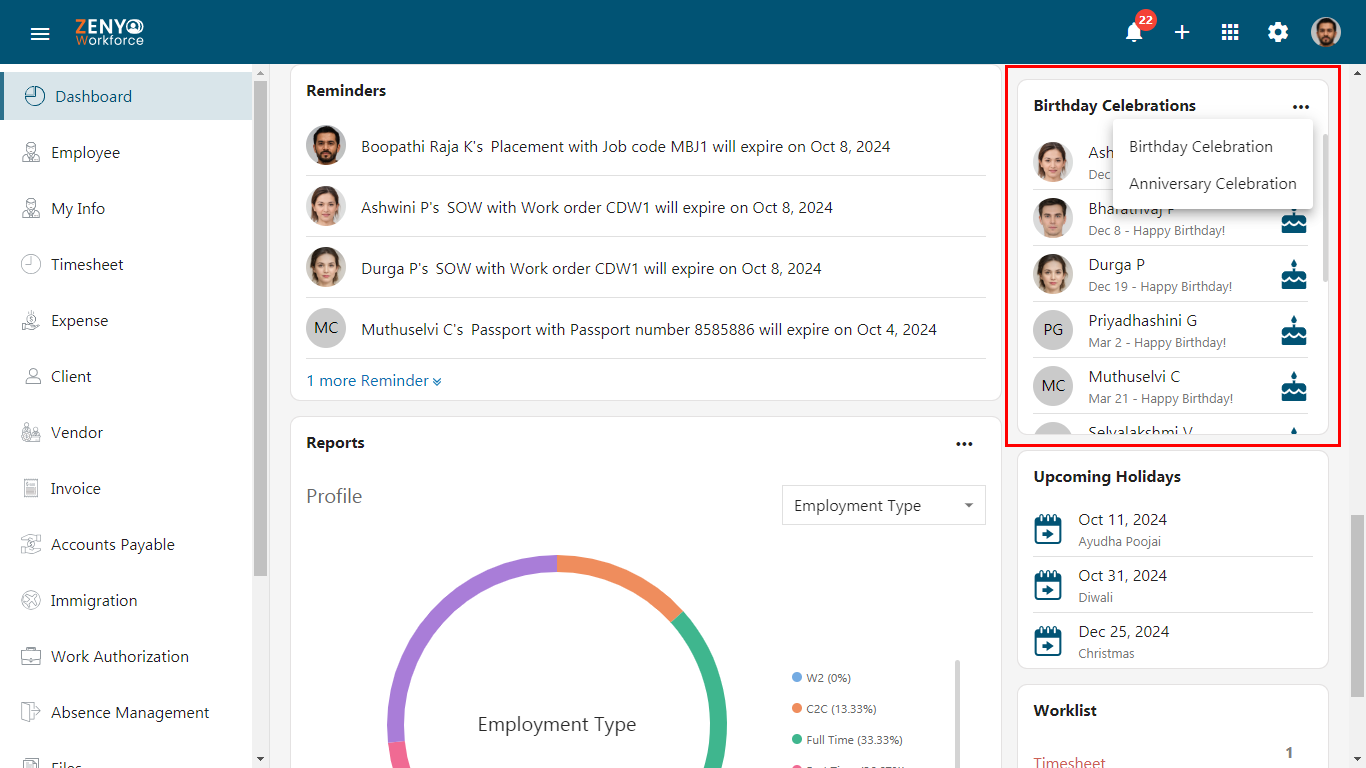
Task: Click the MC avatar in Reminders
Action: click(326, 328)
